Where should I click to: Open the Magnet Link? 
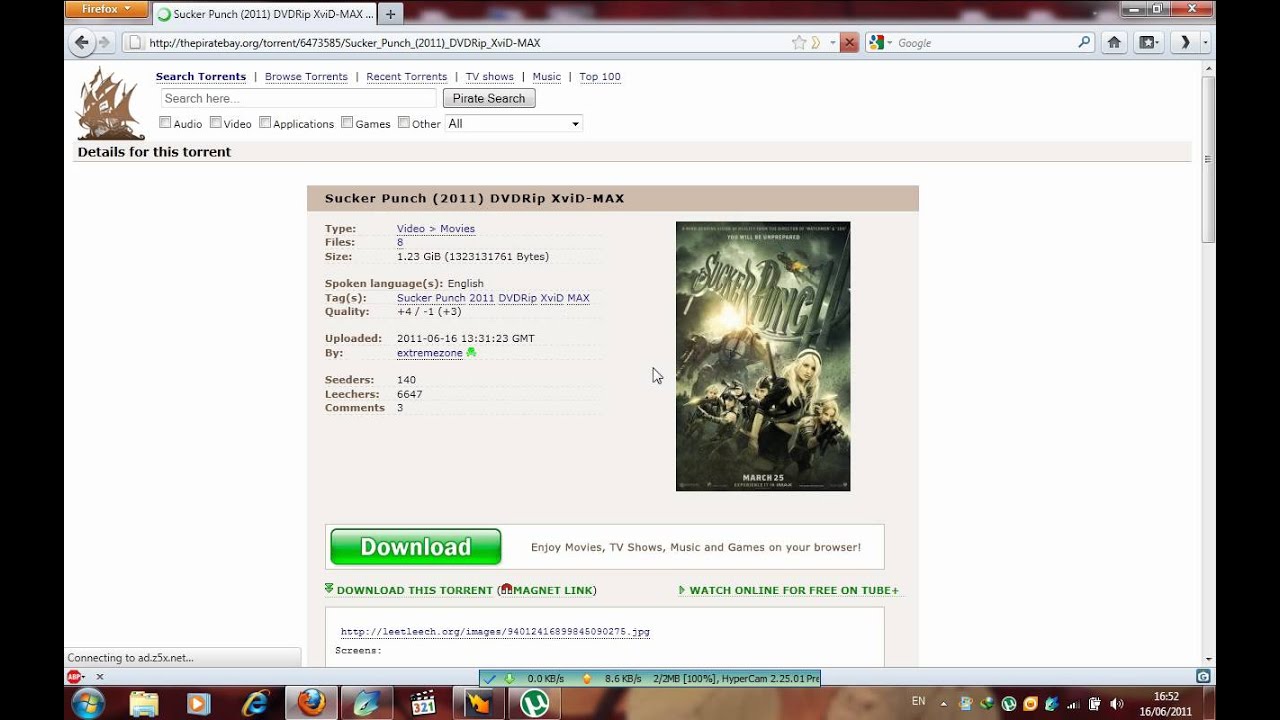(552, 590)
